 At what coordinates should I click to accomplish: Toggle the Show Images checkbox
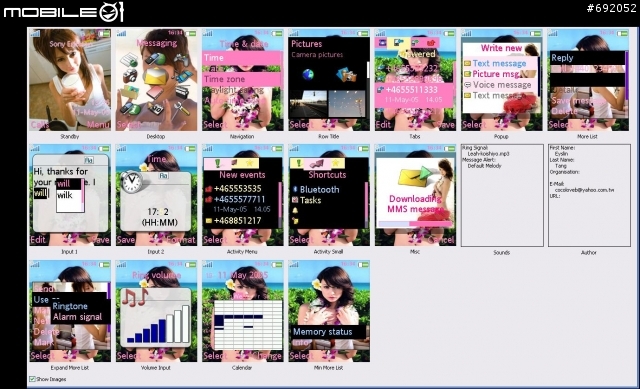tap(32, 379)
